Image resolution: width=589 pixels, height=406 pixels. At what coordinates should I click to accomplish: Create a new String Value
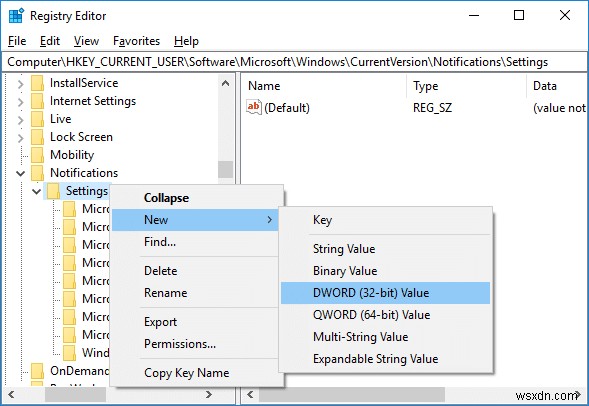coord(385,249)
